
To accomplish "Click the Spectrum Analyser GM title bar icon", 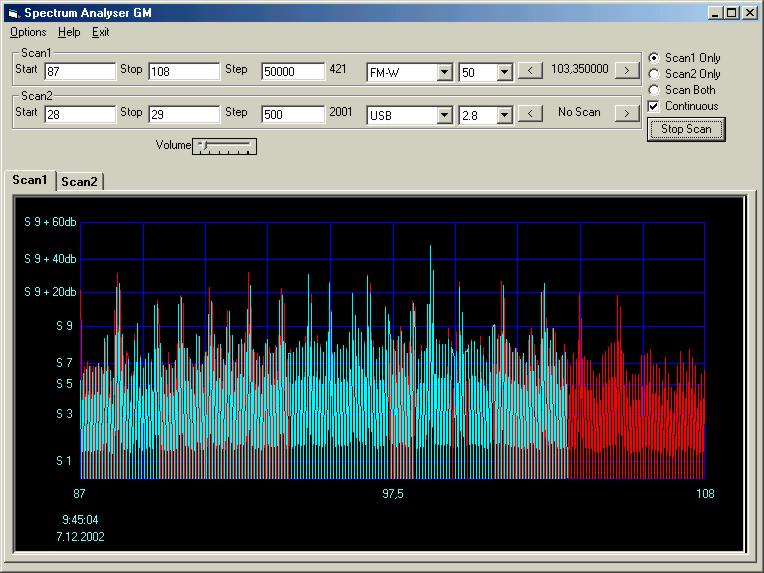I will [14, 13].
